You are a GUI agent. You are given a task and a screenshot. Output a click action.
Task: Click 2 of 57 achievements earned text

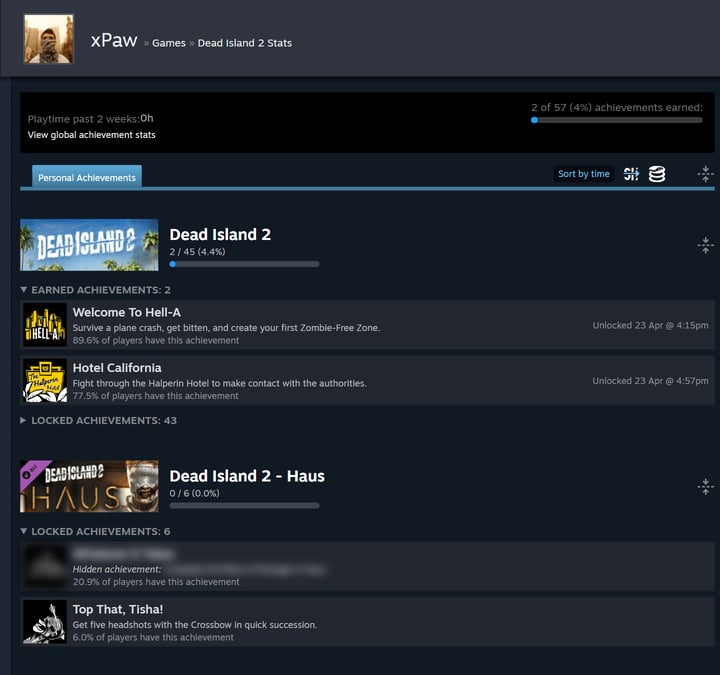pos(617,107)
